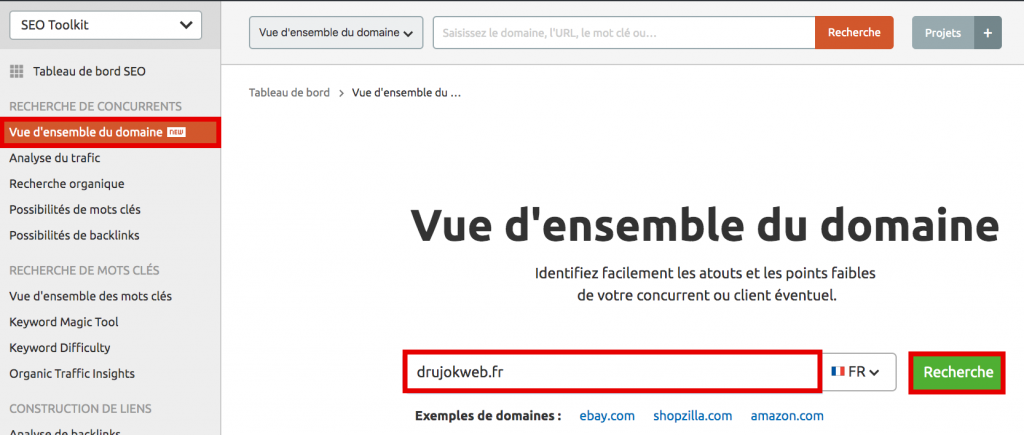Click the green Recherche button
Screen dimensions: 1024x435
958,372
